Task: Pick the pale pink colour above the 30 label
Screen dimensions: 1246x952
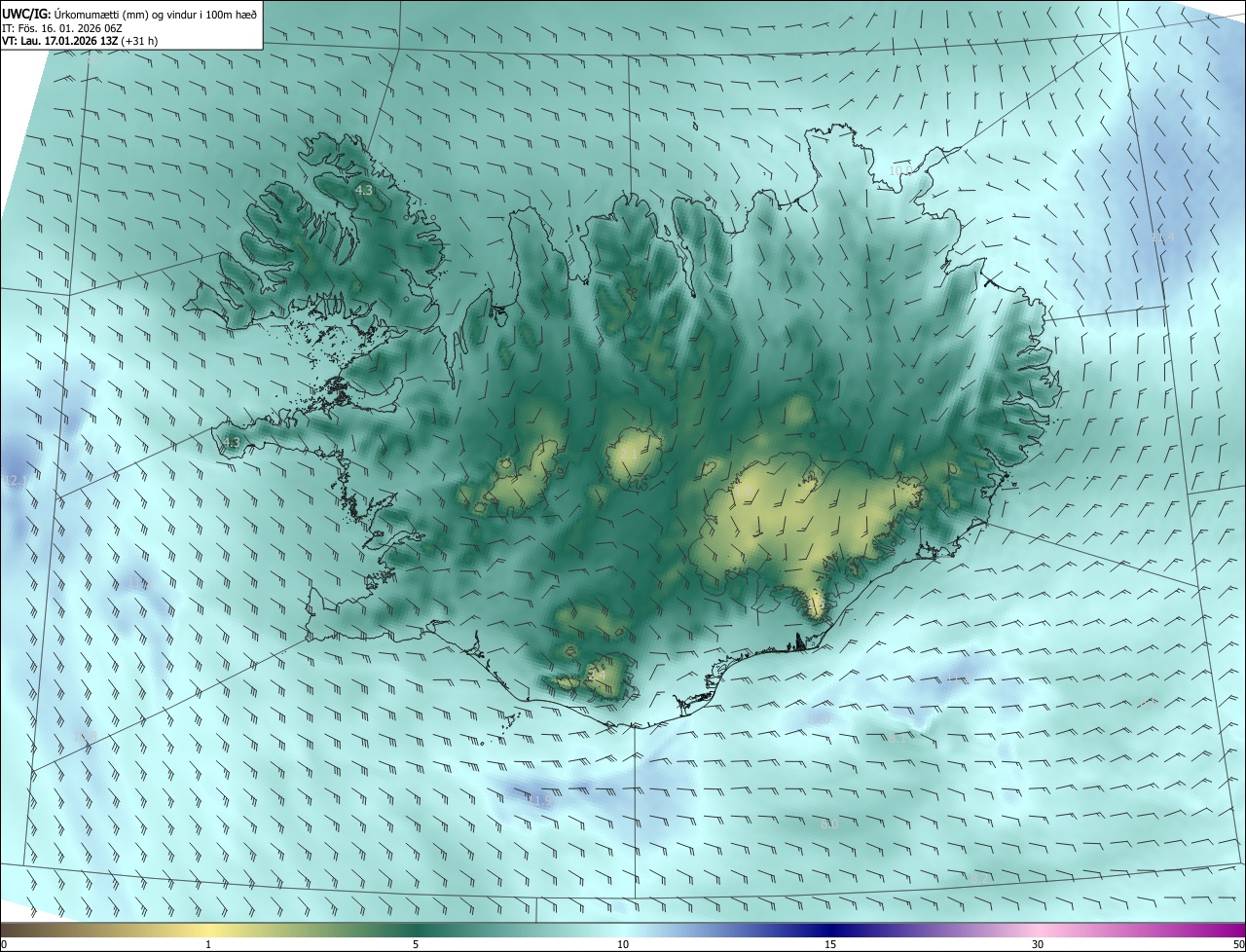Action: (x=1038, y=930)
